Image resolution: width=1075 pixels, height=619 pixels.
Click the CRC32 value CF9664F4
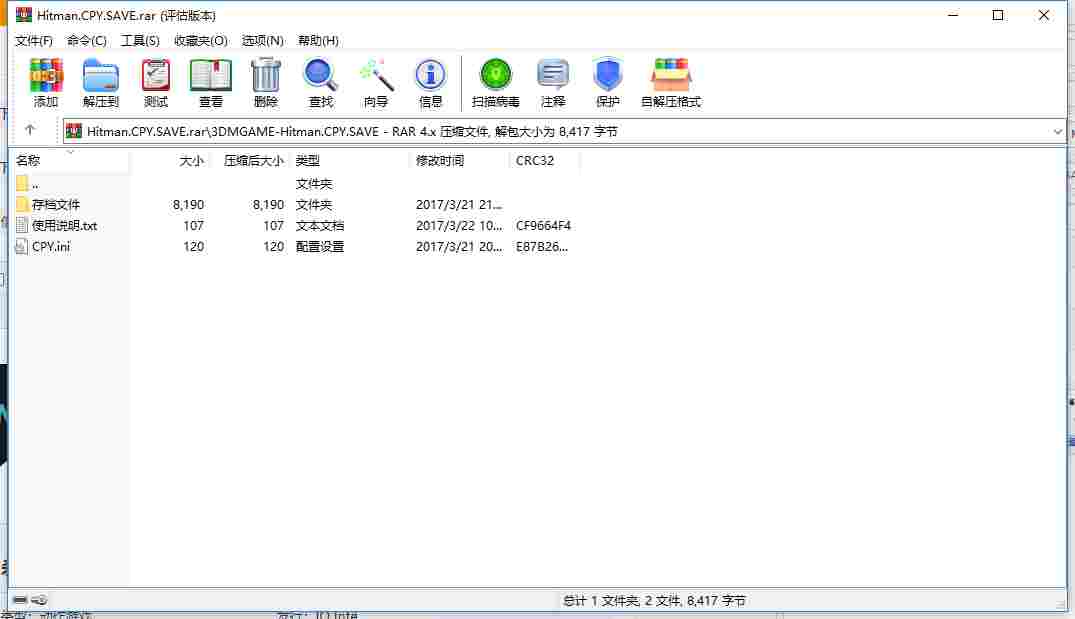pyautogui.click(x=544, y=226)
